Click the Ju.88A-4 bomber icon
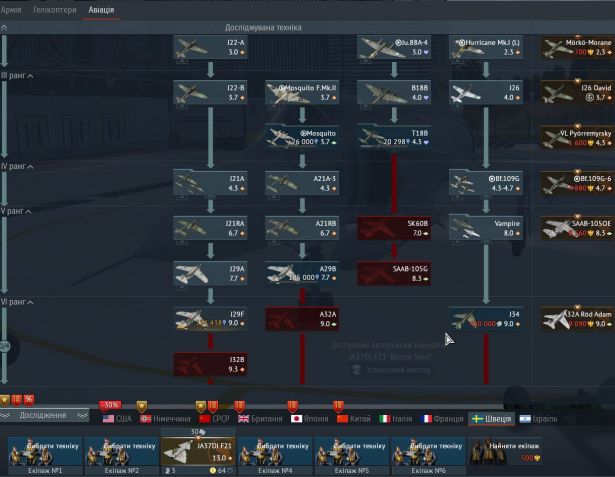The image size is (615, 477). 393,48
